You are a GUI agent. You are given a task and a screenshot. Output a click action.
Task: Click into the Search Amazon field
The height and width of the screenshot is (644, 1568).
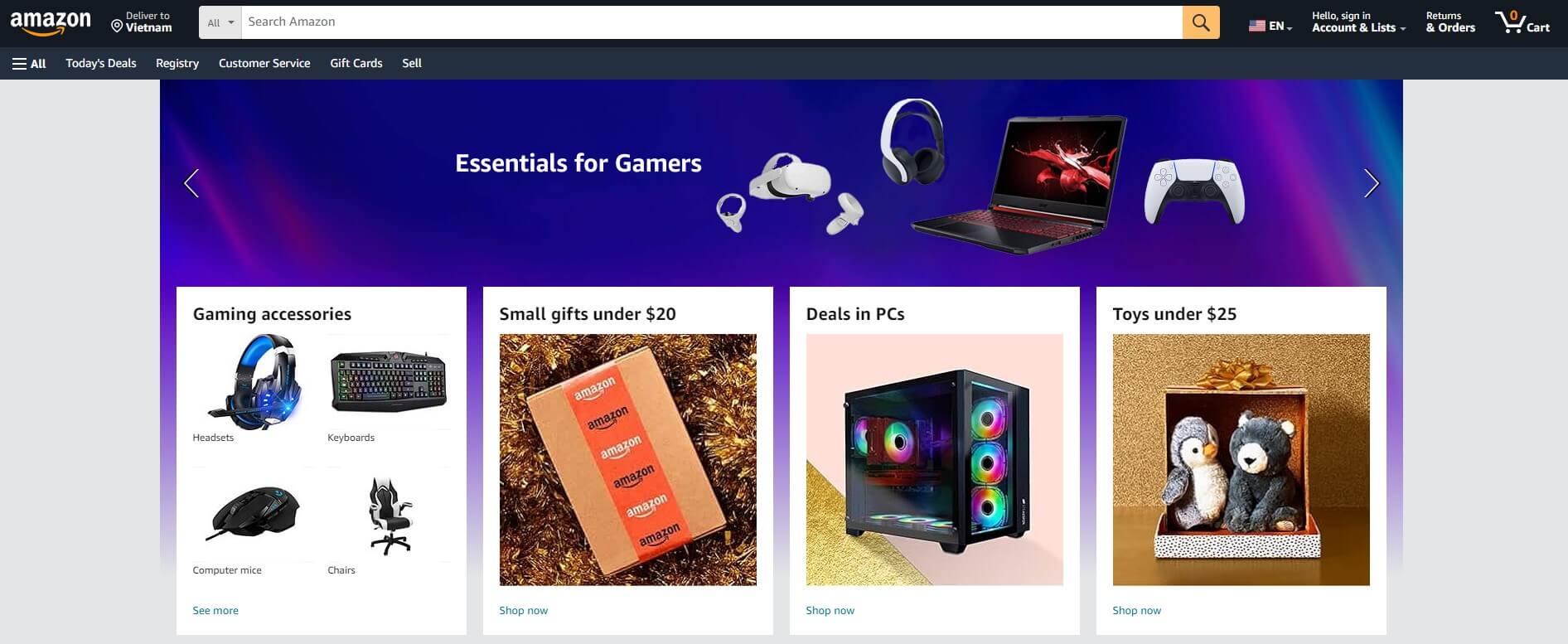tap(712, 22)
